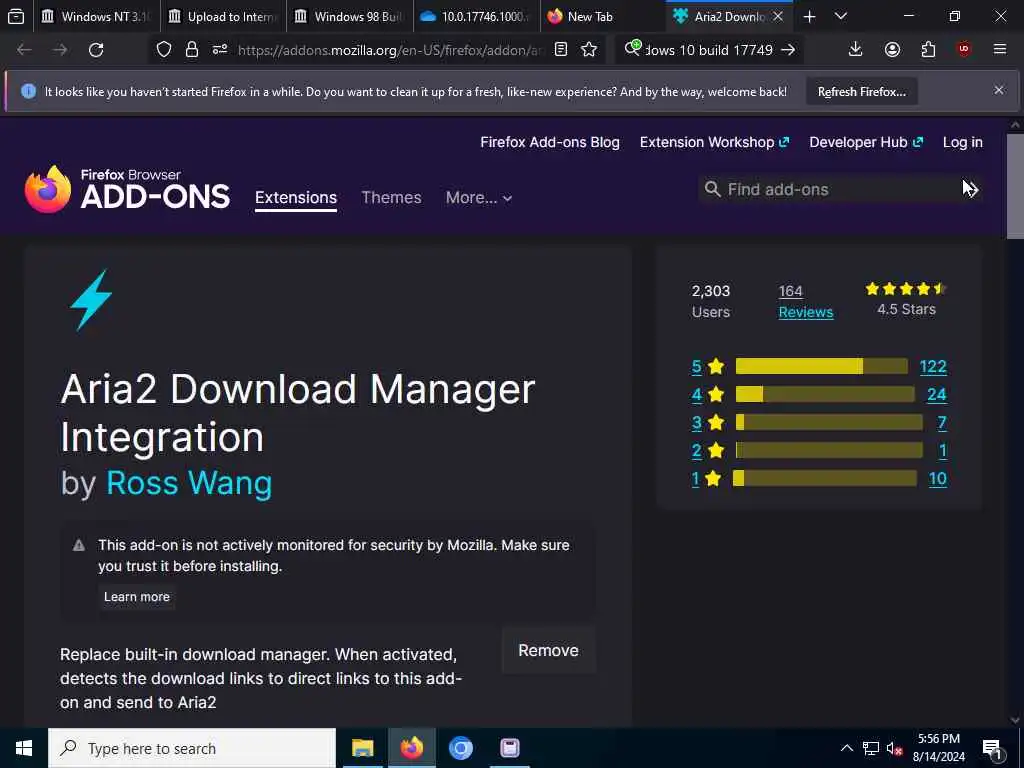Click the 4.5 stars rating icons
The image size is (1024, 768).
(906, 289)
